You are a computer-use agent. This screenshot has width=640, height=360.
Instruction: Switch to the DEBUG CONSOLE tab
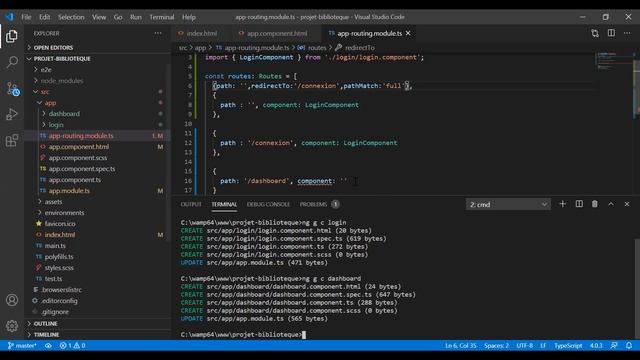[x=268, y=204]
